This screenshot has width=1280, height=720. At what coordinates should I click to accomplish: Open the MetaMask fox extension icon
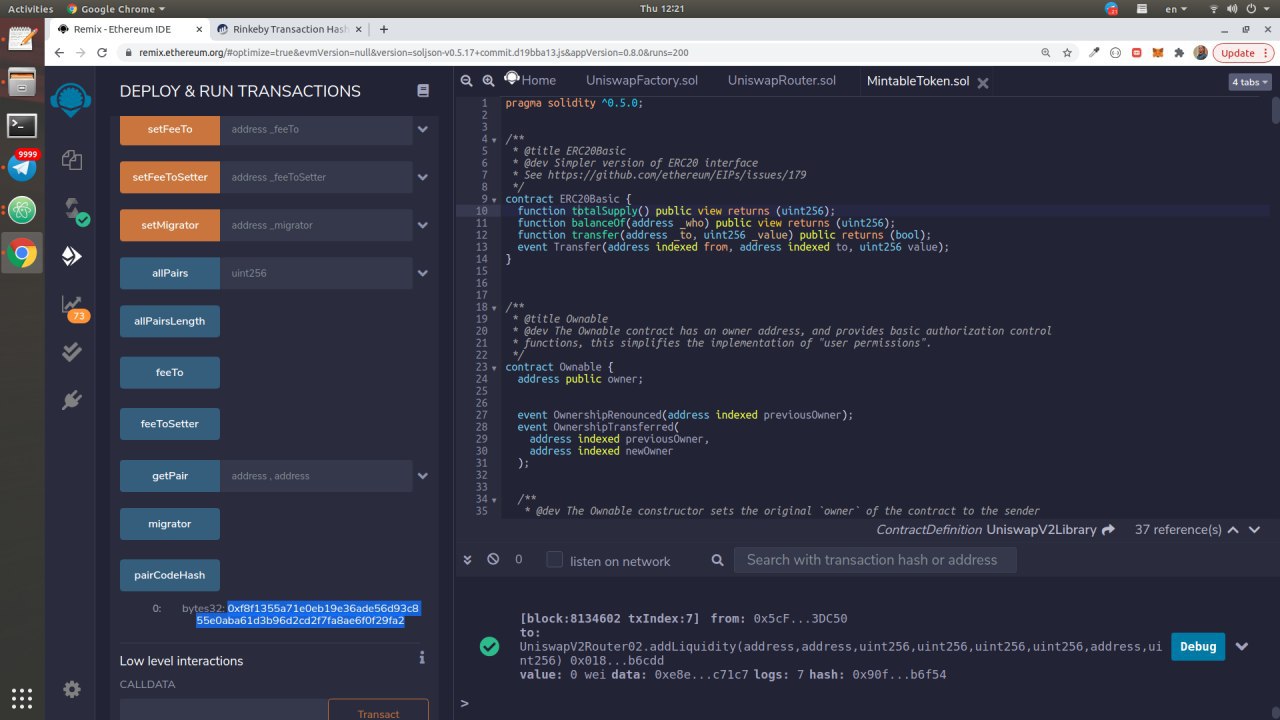coord(1157,53)
